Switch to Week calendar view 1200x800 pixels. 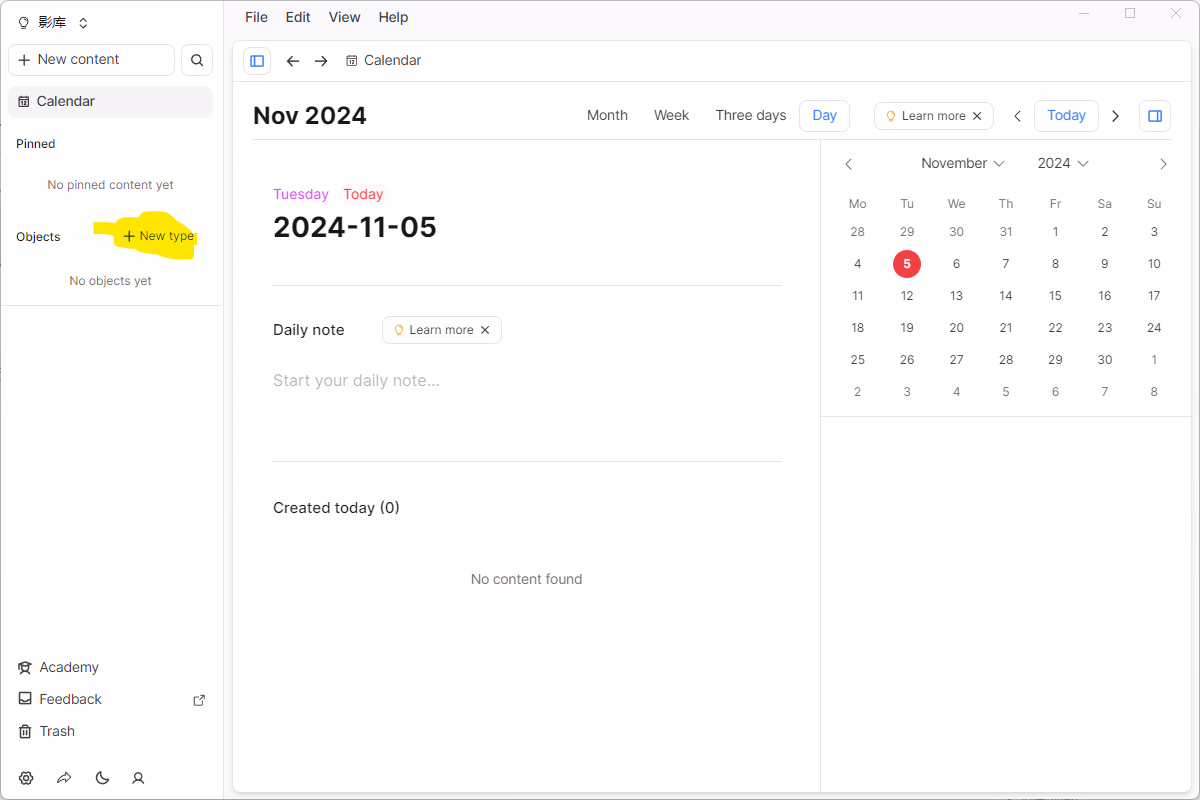[671, 116]
